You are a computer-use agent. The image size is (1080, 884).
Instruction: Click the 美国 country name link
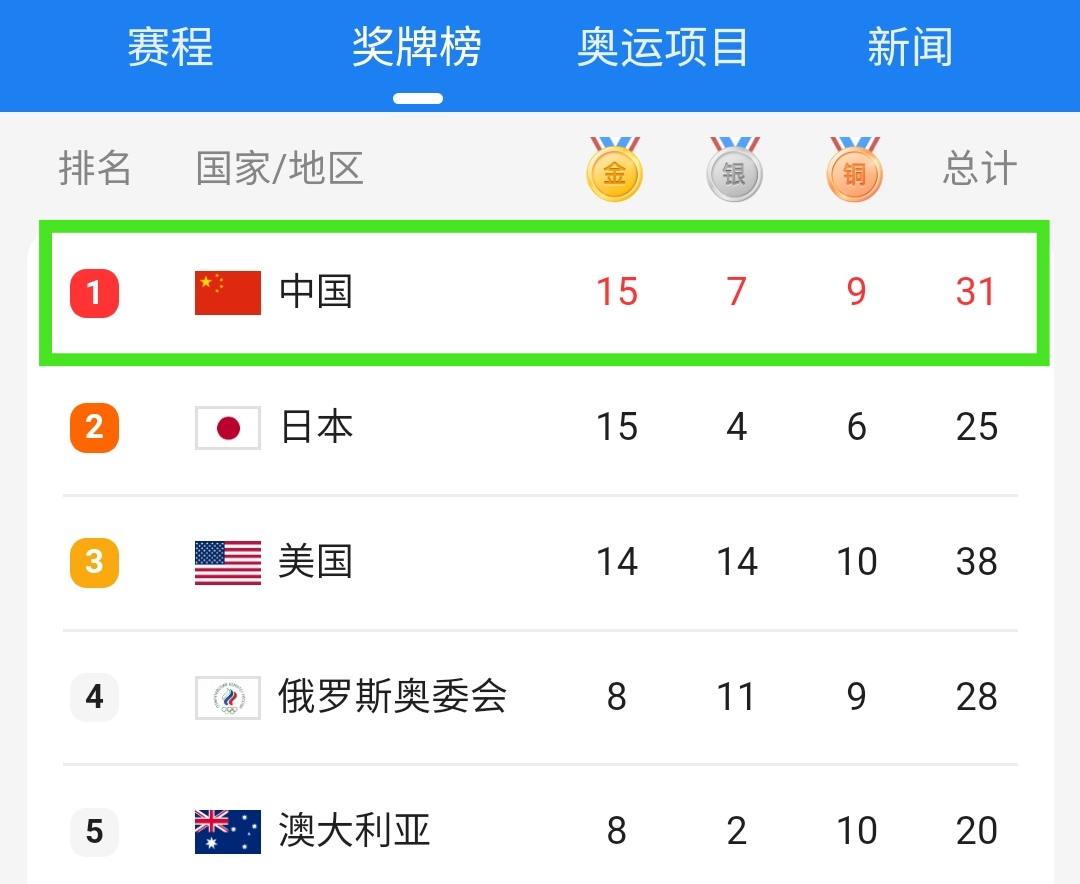[316, 562]
